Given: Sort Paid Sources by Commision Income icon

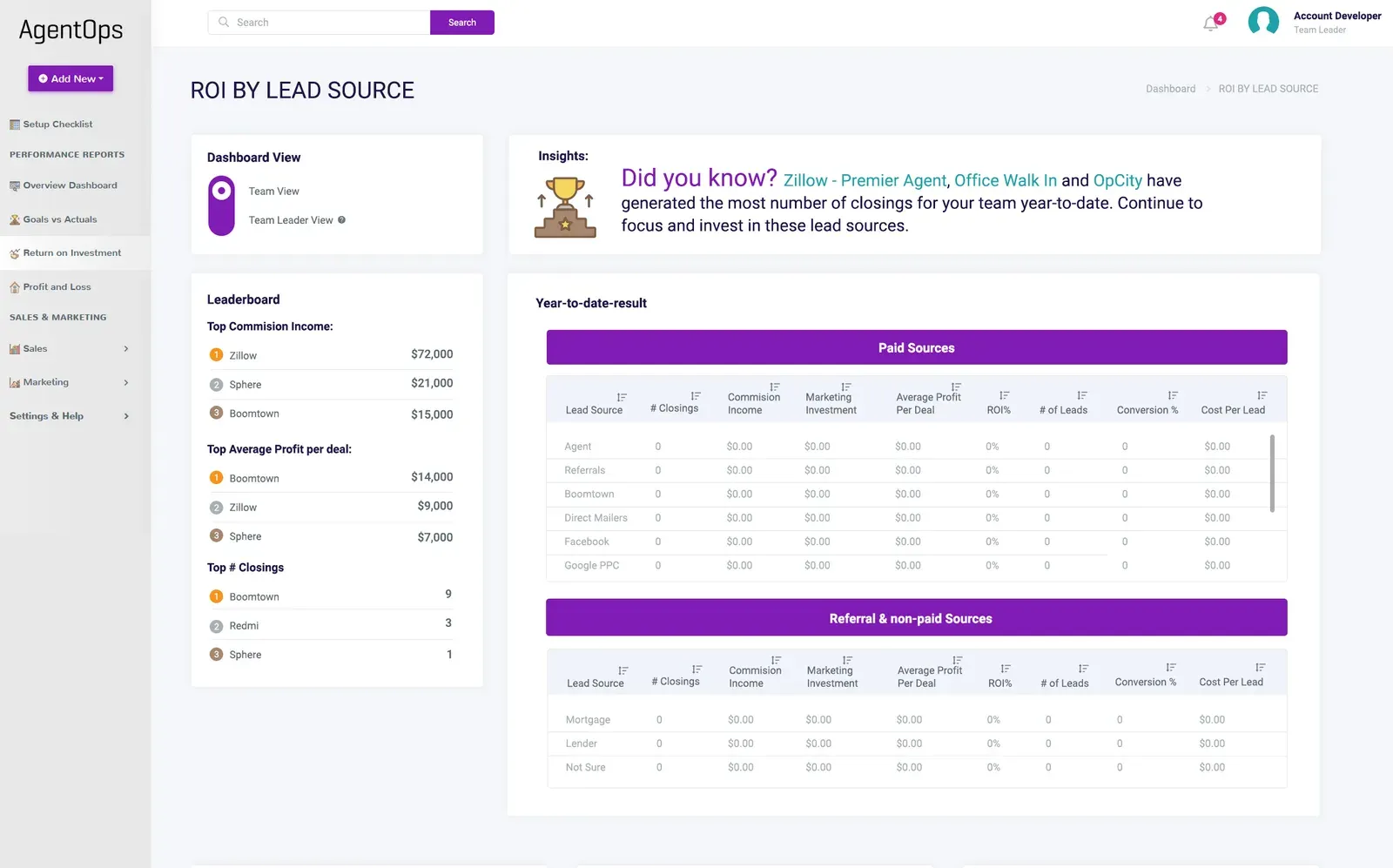Looking at the screenshot, I should [775, 387].
